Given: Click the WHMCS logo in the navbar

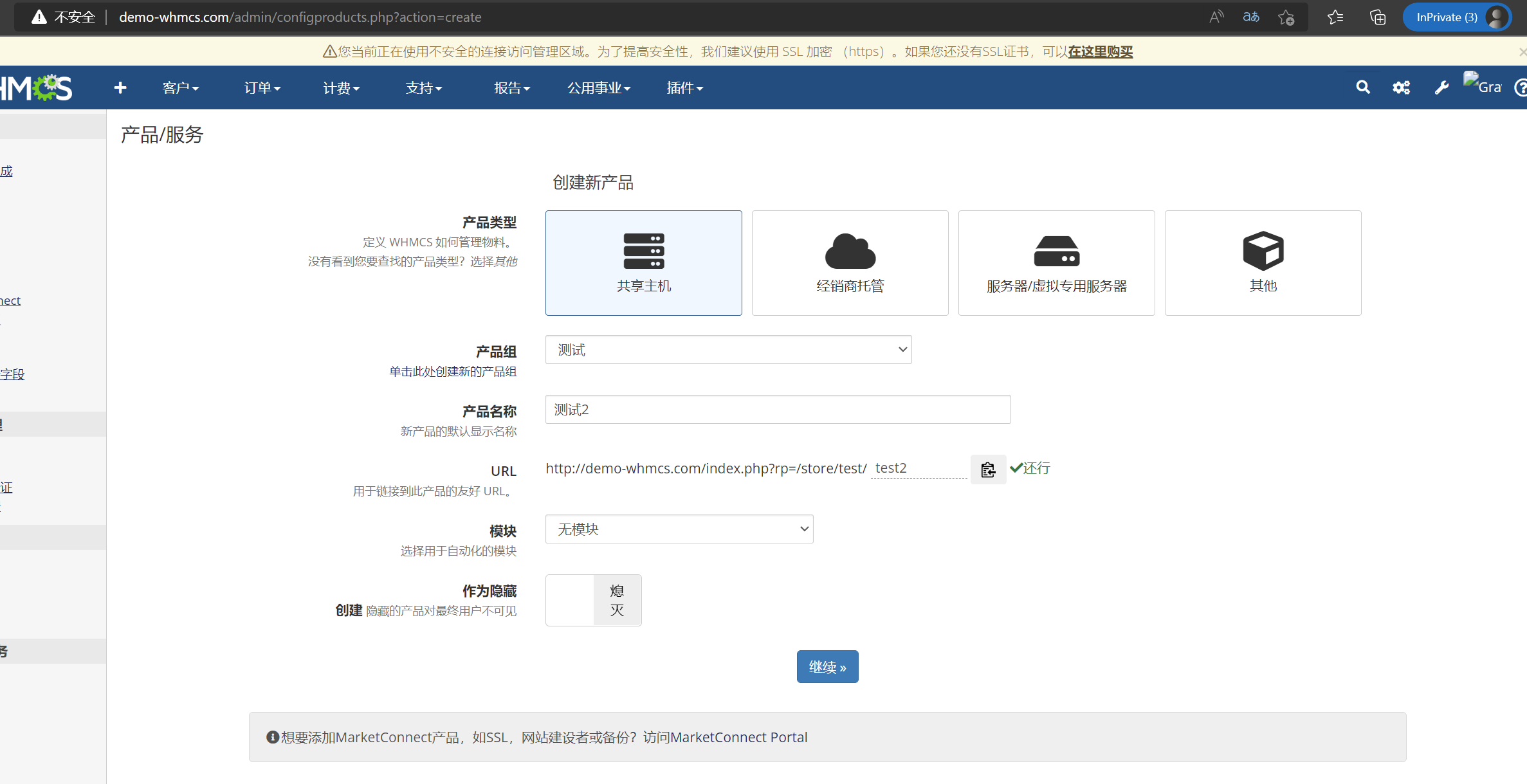Looking at the screenshot, I should (35, 87).
